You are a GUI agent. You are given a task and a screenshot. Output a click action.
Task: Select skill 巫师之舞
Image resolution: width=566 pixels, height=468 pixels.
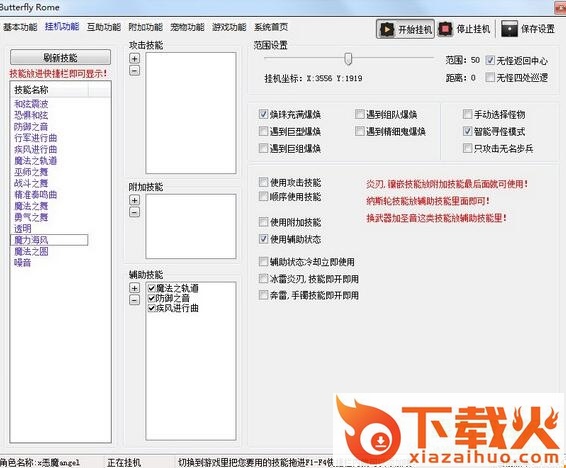tap(31, 172)
